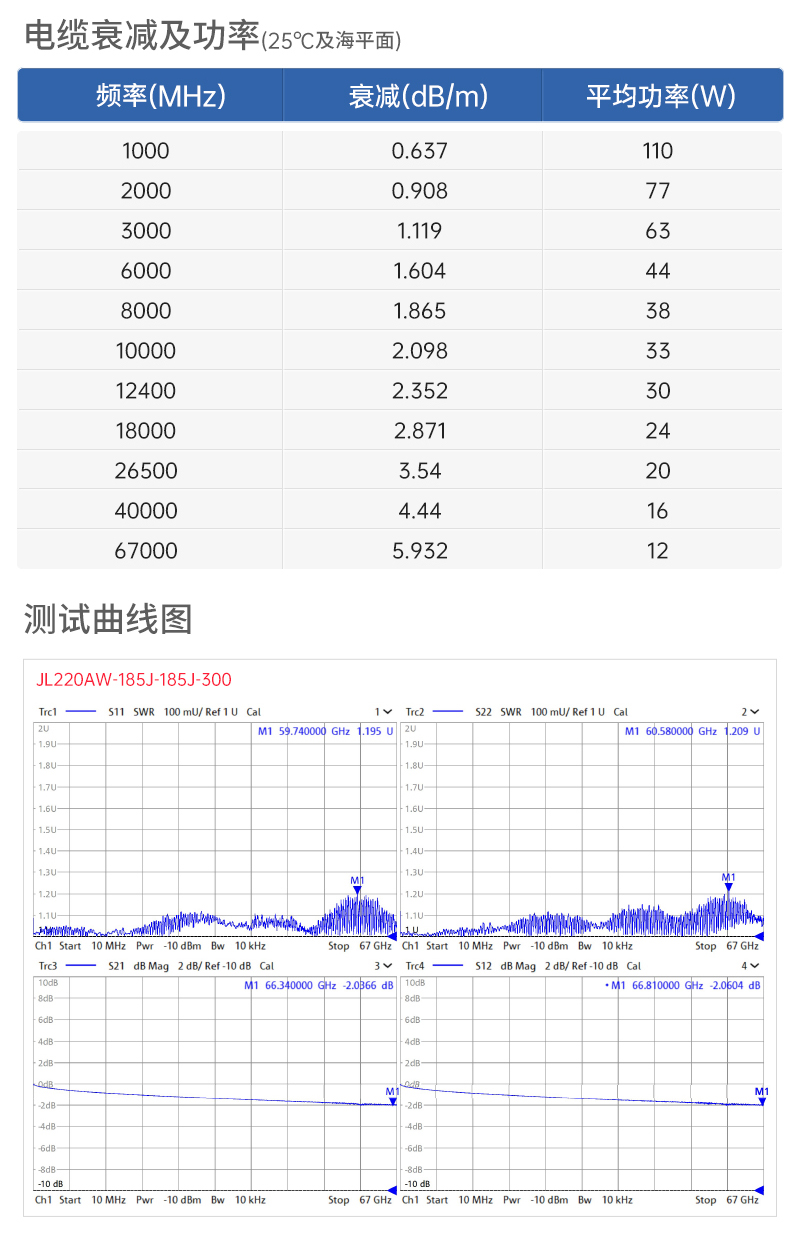This screenshot has height=1241, width=800.
Task: Select the attenuation value 4.44
Action: point(420,511)
